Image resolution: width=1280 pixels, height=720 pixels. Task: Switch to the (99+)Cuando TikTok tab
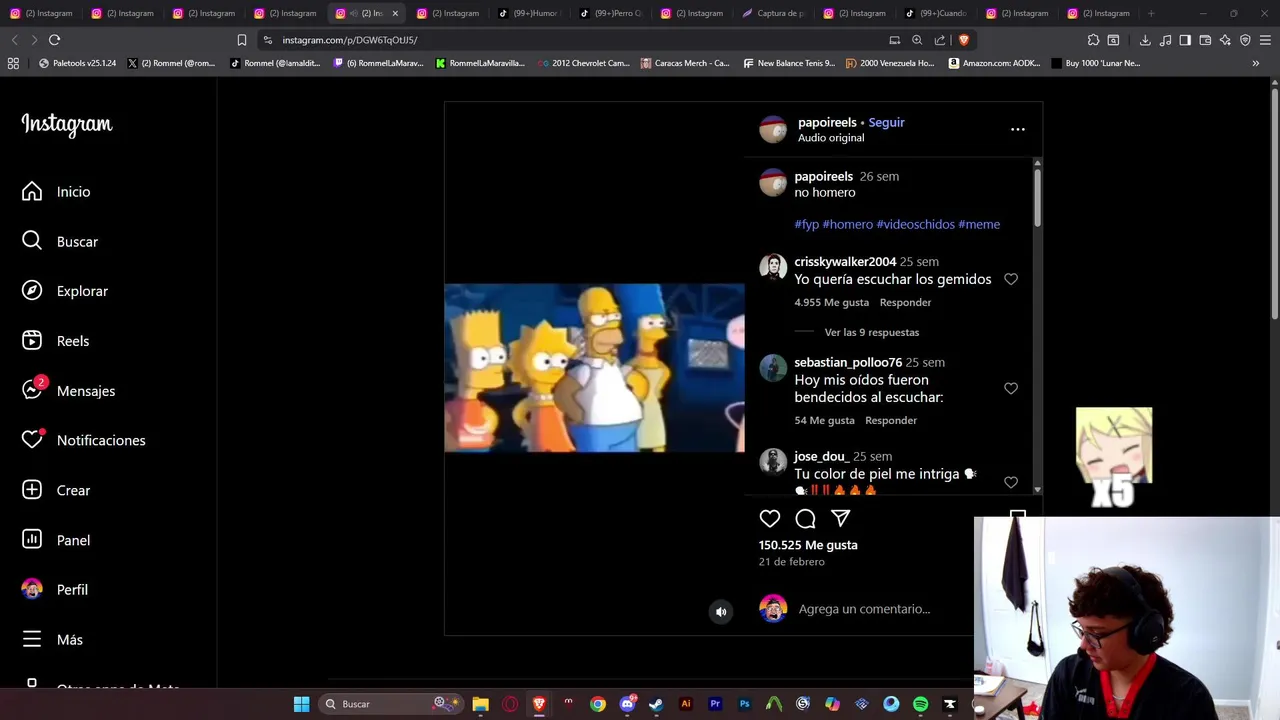[936, 13]
